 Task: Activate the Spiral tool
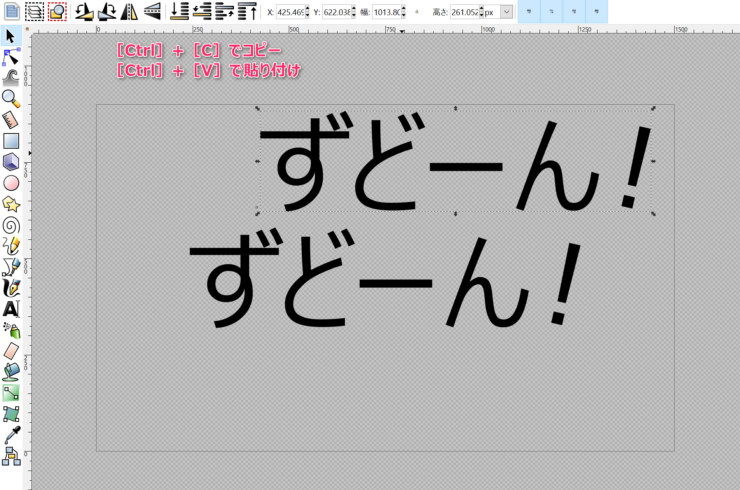(11, 225)
